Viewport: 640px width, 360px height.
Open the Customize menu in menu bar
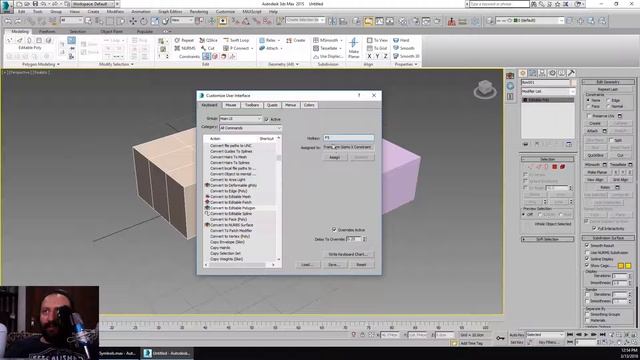point(225,12)
